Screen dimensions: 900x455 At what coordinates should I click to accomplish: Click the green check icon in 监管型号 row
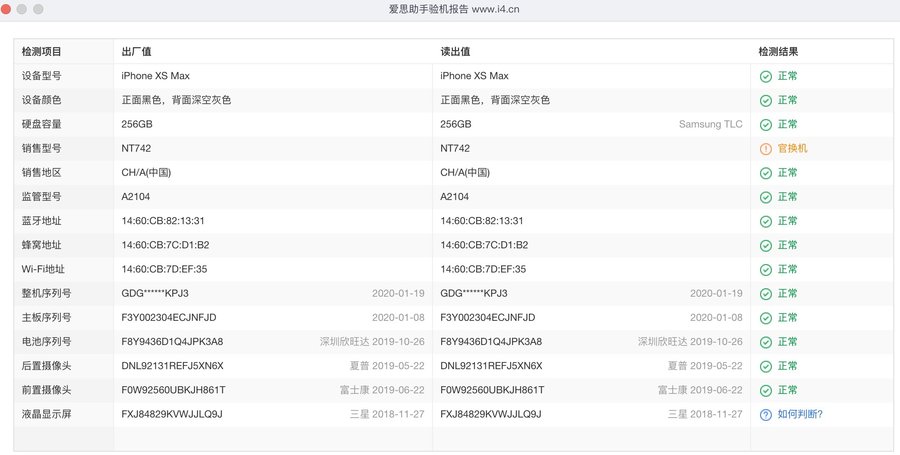766,197
